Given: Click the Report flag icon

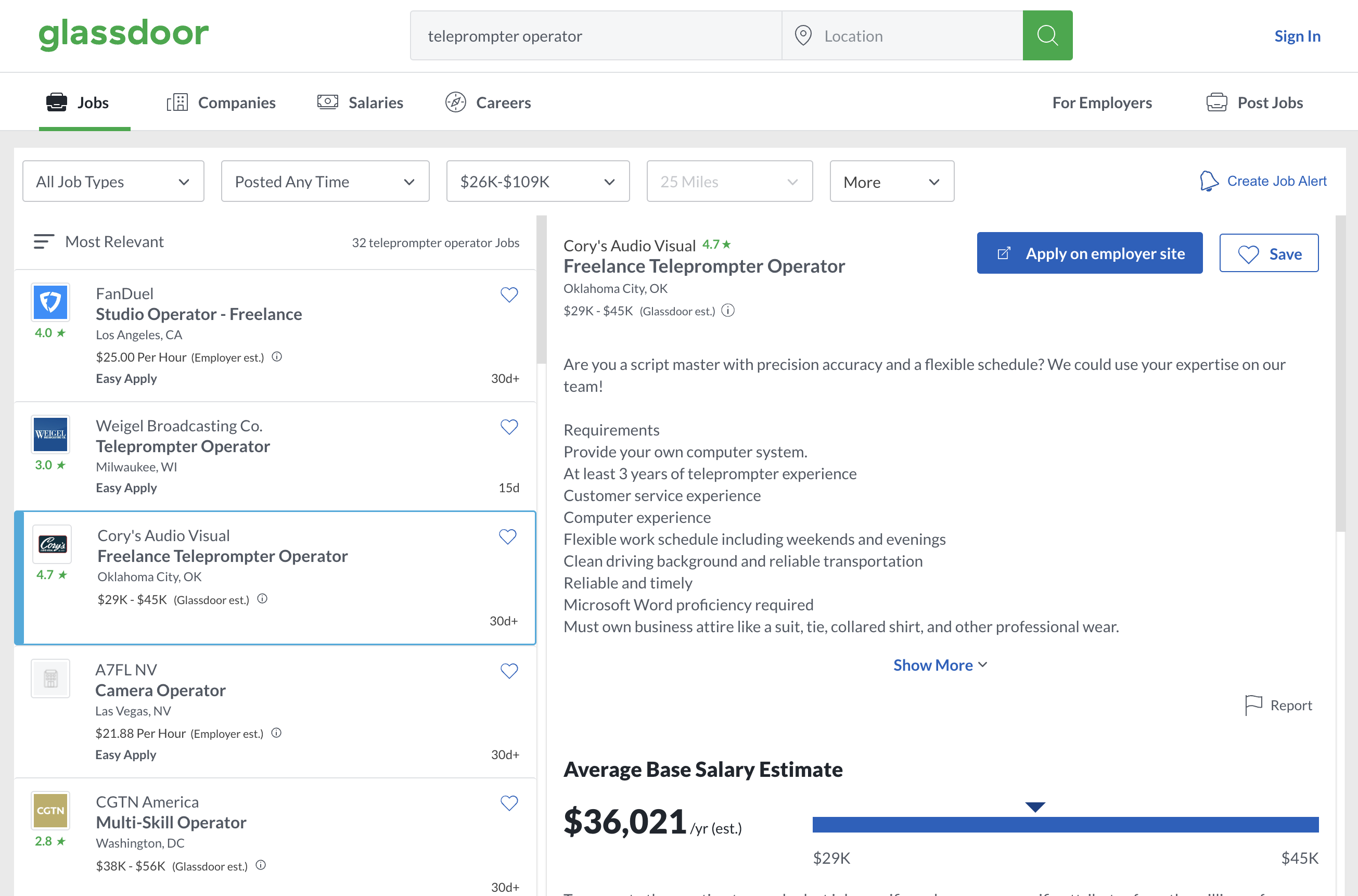Looking at the screenshot, I should click(1253, 705).
